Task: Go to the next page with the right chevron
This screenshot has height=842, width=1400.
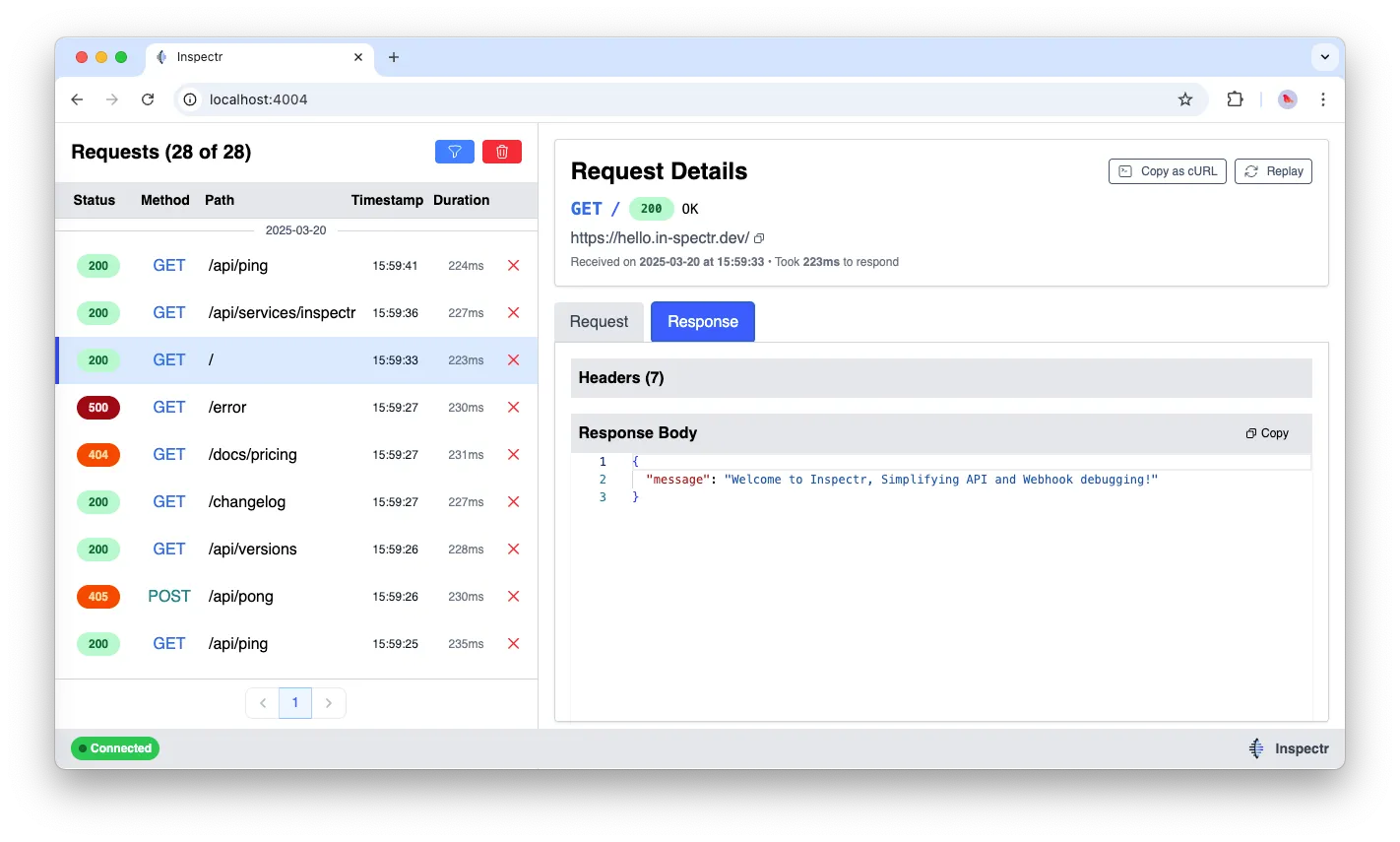Action: pyautogui.click(x=329, y=702)
